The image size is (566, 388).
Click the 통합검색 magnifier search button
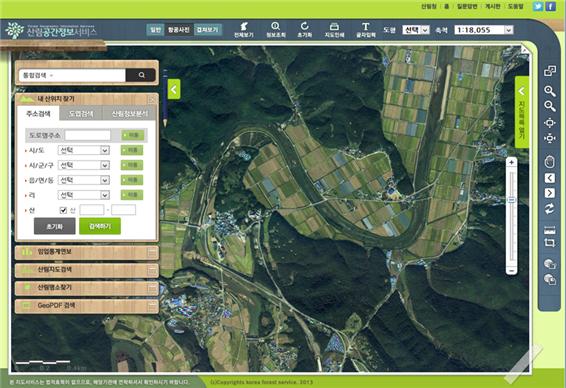141,75
